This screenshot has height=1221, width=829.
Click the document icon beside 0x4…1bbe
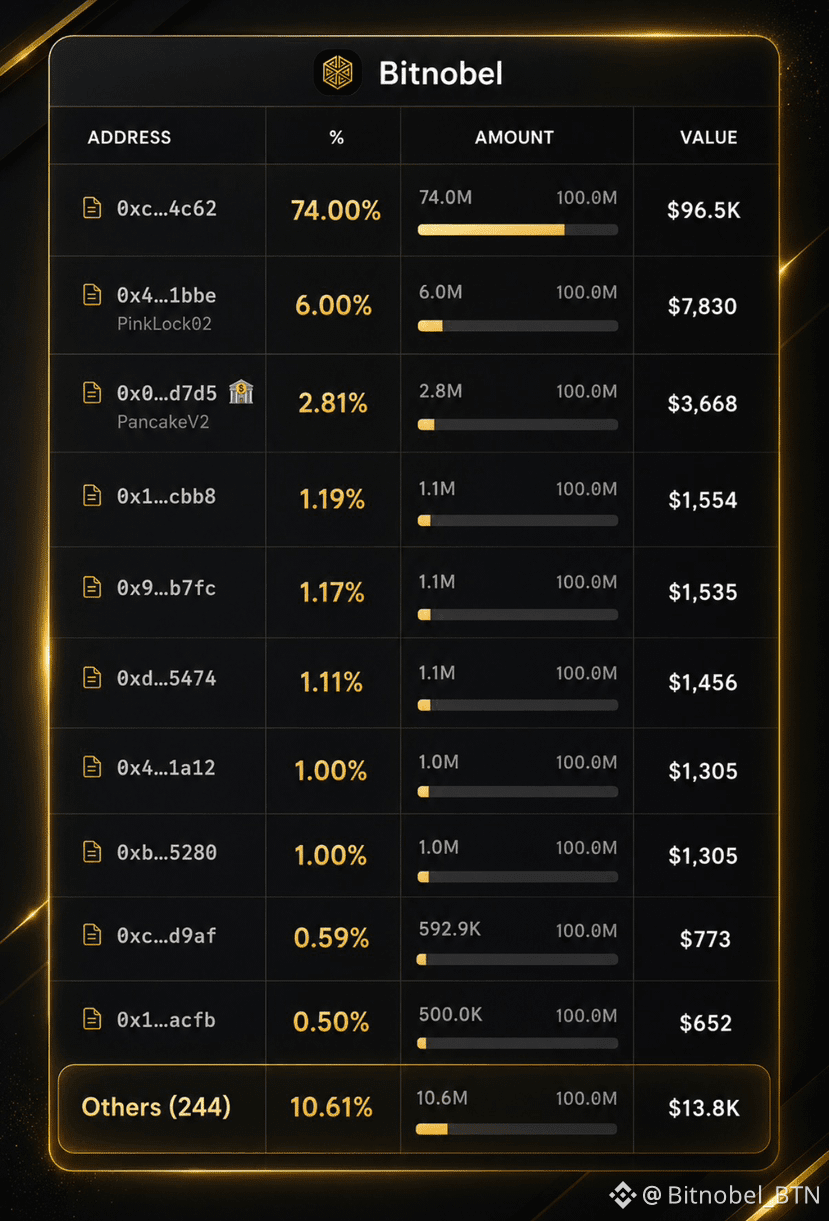tap(92, 295)
